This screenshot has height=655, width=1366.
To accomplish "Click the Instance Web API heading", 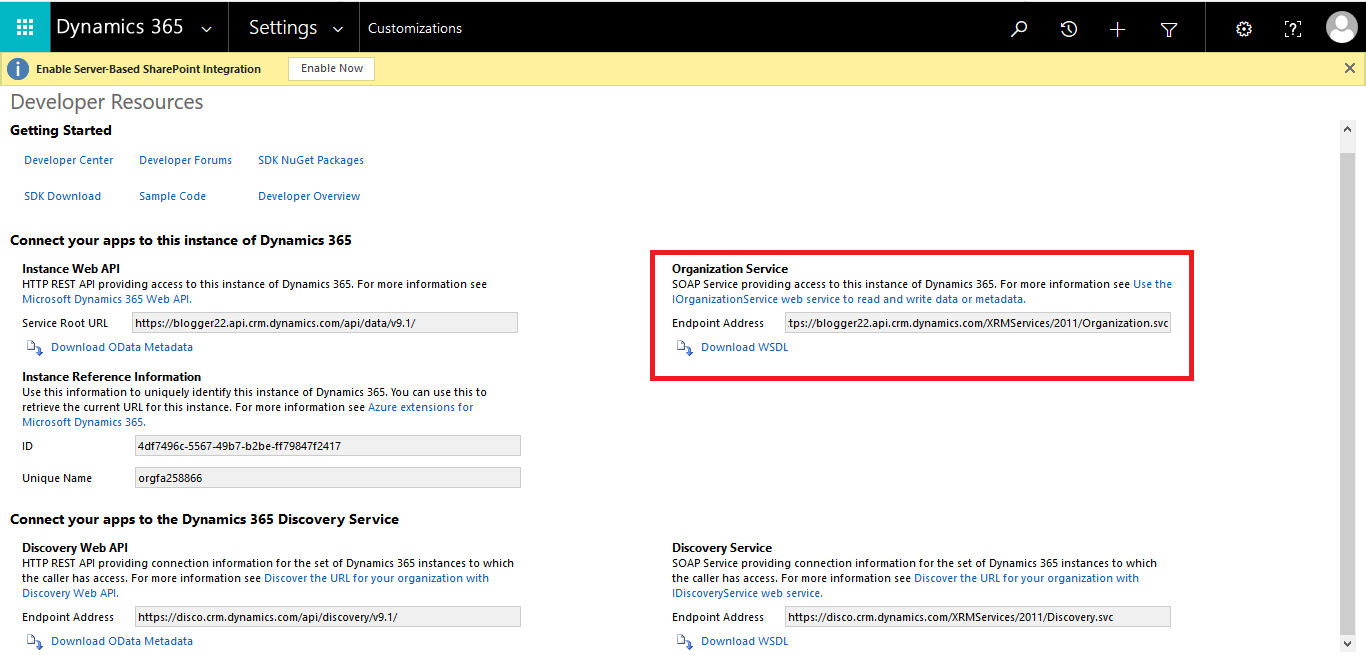I will pos(70,269).
